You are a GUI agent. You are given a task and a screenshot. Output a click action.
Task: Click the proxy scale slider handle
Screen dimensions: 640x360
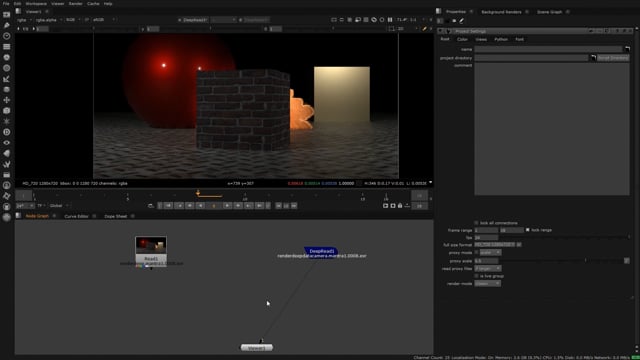[x=585, y=260]
